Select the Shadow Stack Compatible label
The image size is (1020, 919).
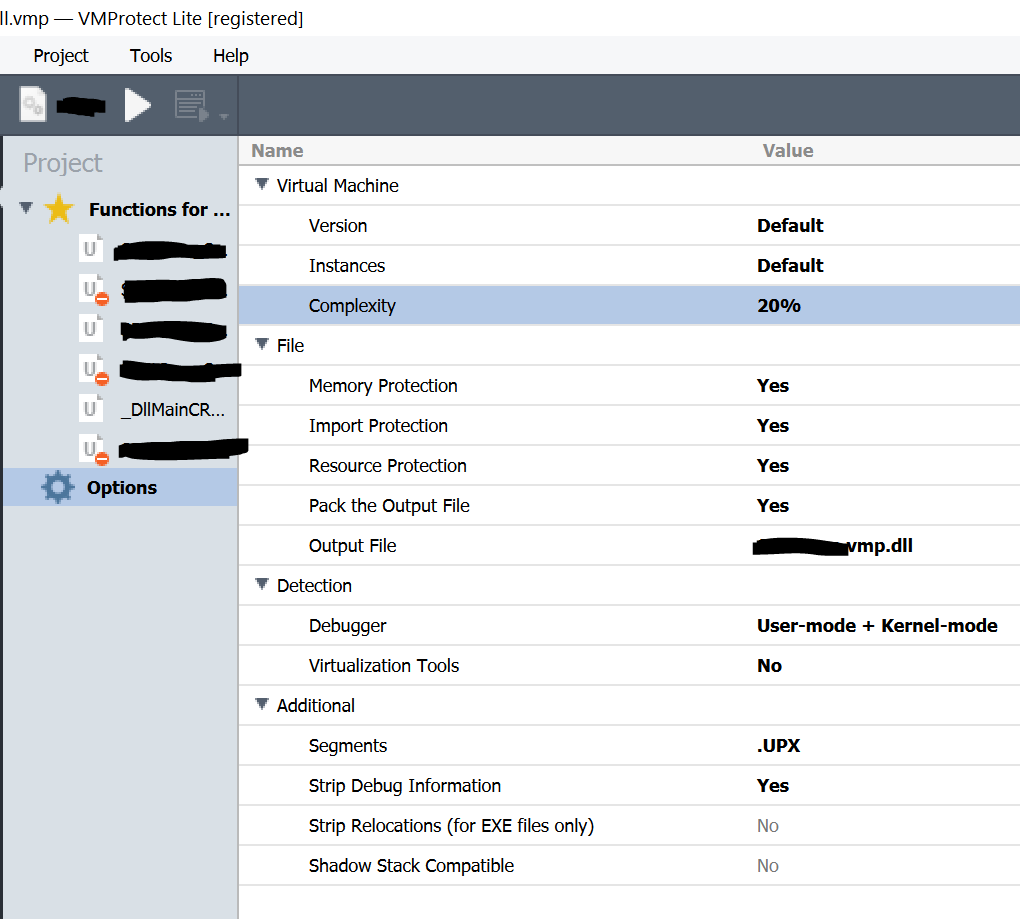411,866
